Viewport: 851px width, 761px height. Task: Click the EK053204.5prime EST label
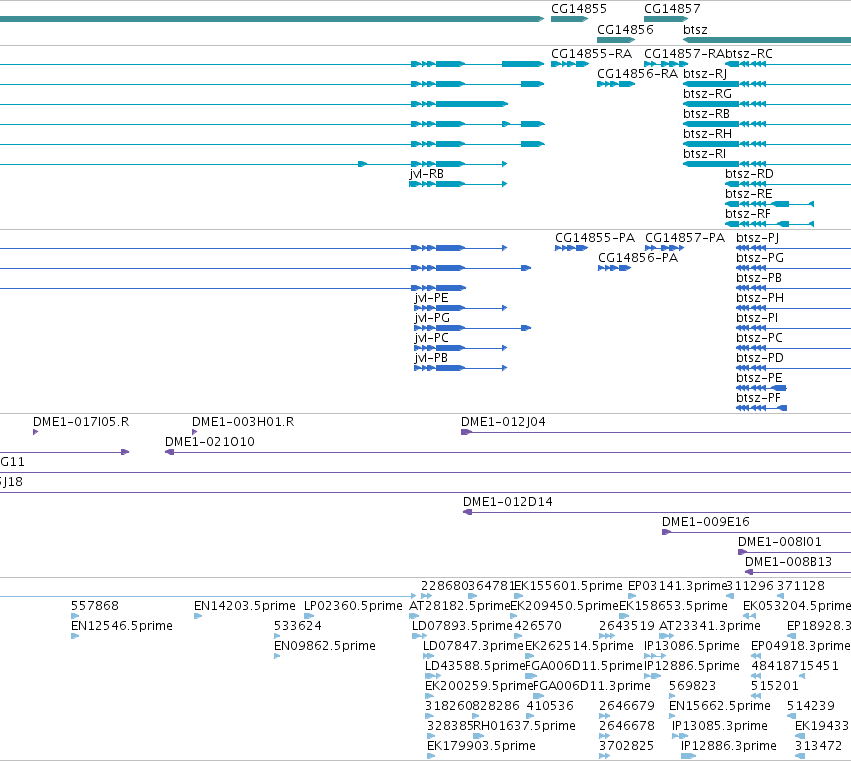[797, 606]
